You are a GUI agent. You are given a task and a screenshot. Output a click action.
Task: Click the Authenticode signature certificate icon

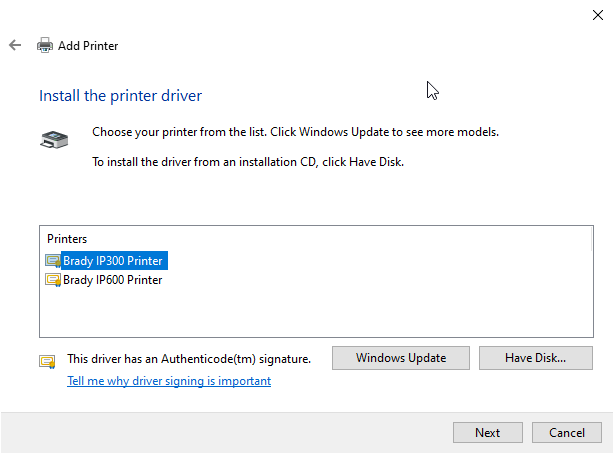tap(47, 361)
